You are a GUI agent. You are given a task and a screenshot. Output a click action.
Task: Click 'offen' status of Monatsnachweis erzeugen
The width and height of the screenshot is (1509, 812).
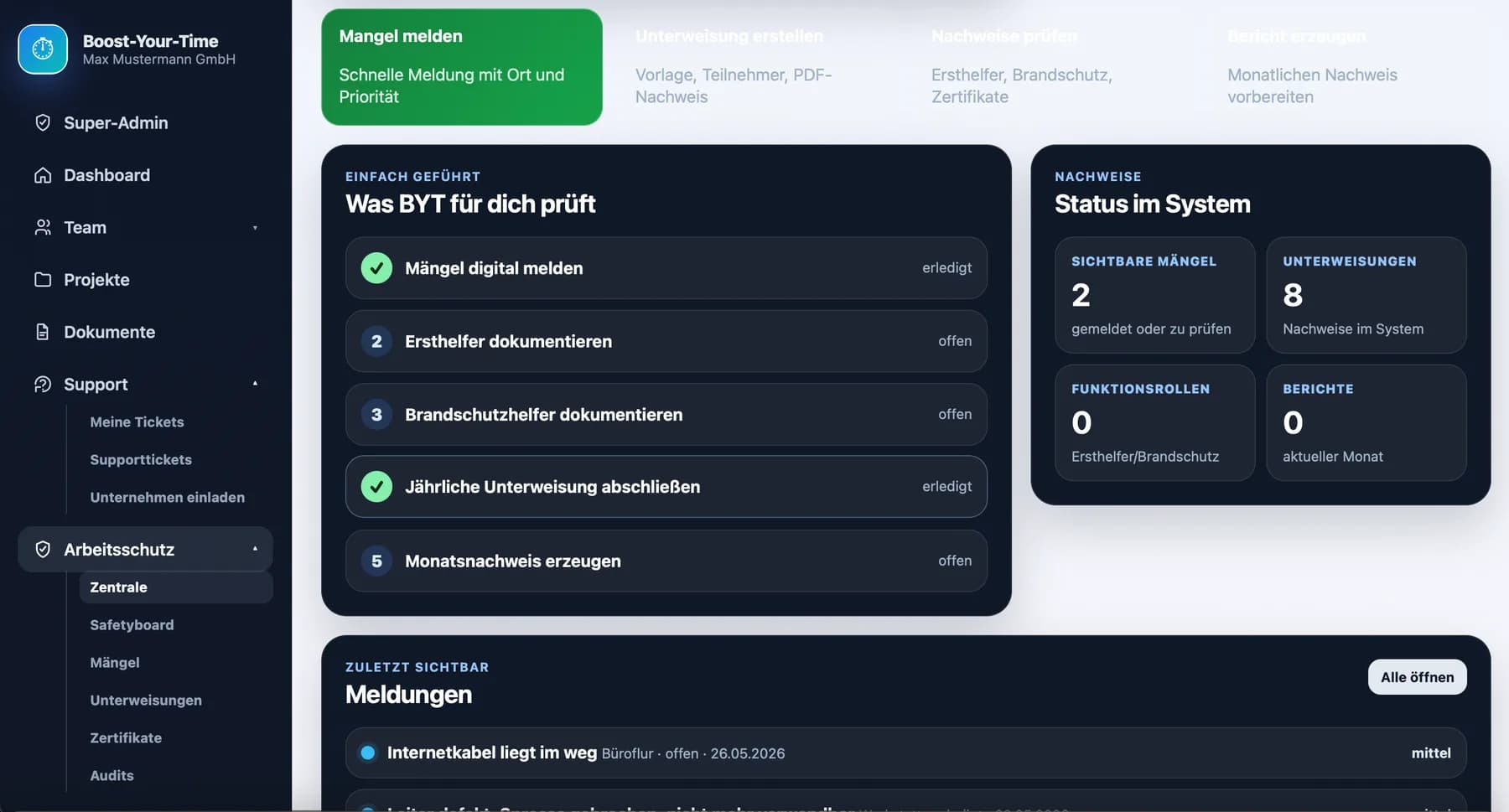tap(955, 561)
